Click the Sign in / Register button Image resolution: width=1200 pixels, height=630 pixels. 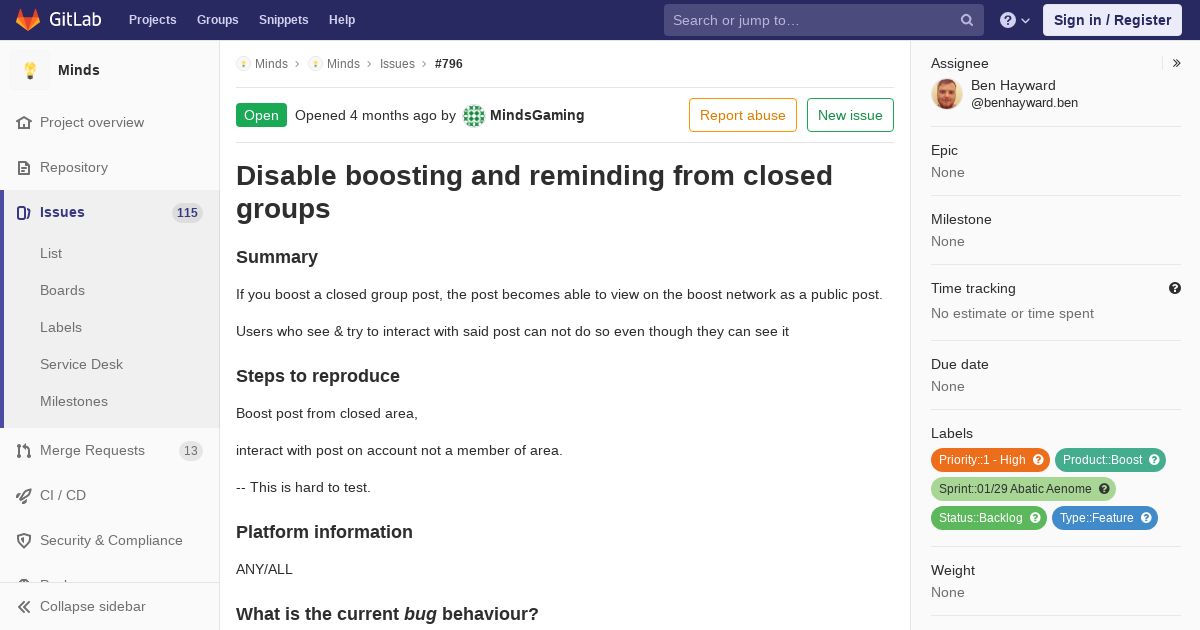pyautogui.click(x=1112, y=20)
